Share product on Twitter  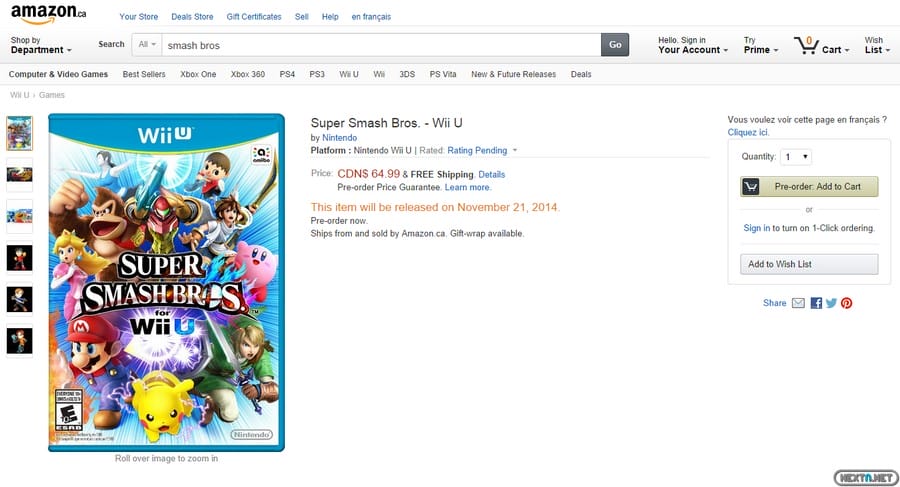tap(831, 303)
